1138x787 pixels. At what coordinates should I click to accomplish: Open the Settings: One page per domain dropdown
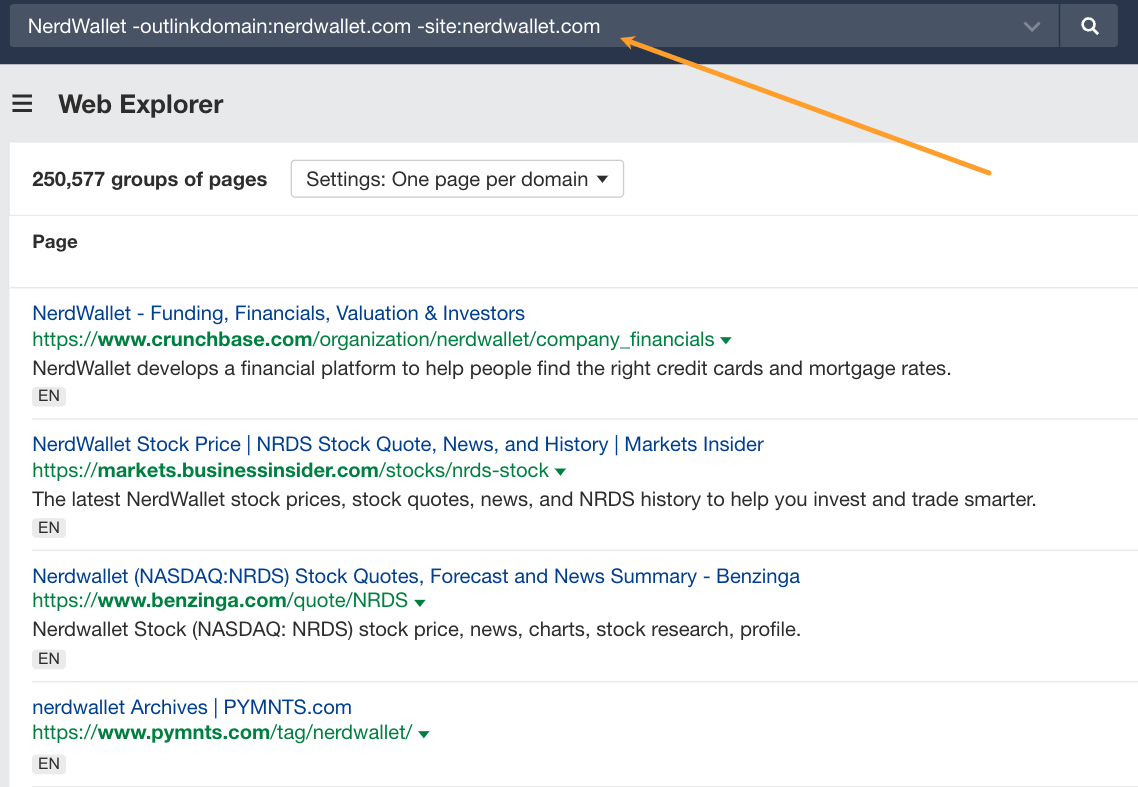coord(457,178)
